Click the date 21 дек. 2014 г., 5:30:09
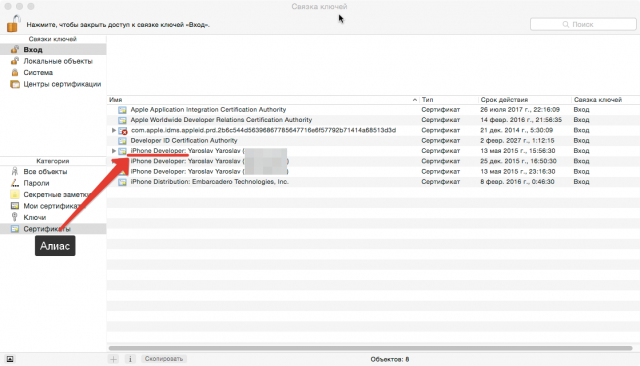The height and width of the screenshot is (366, 640). point(516,130)
